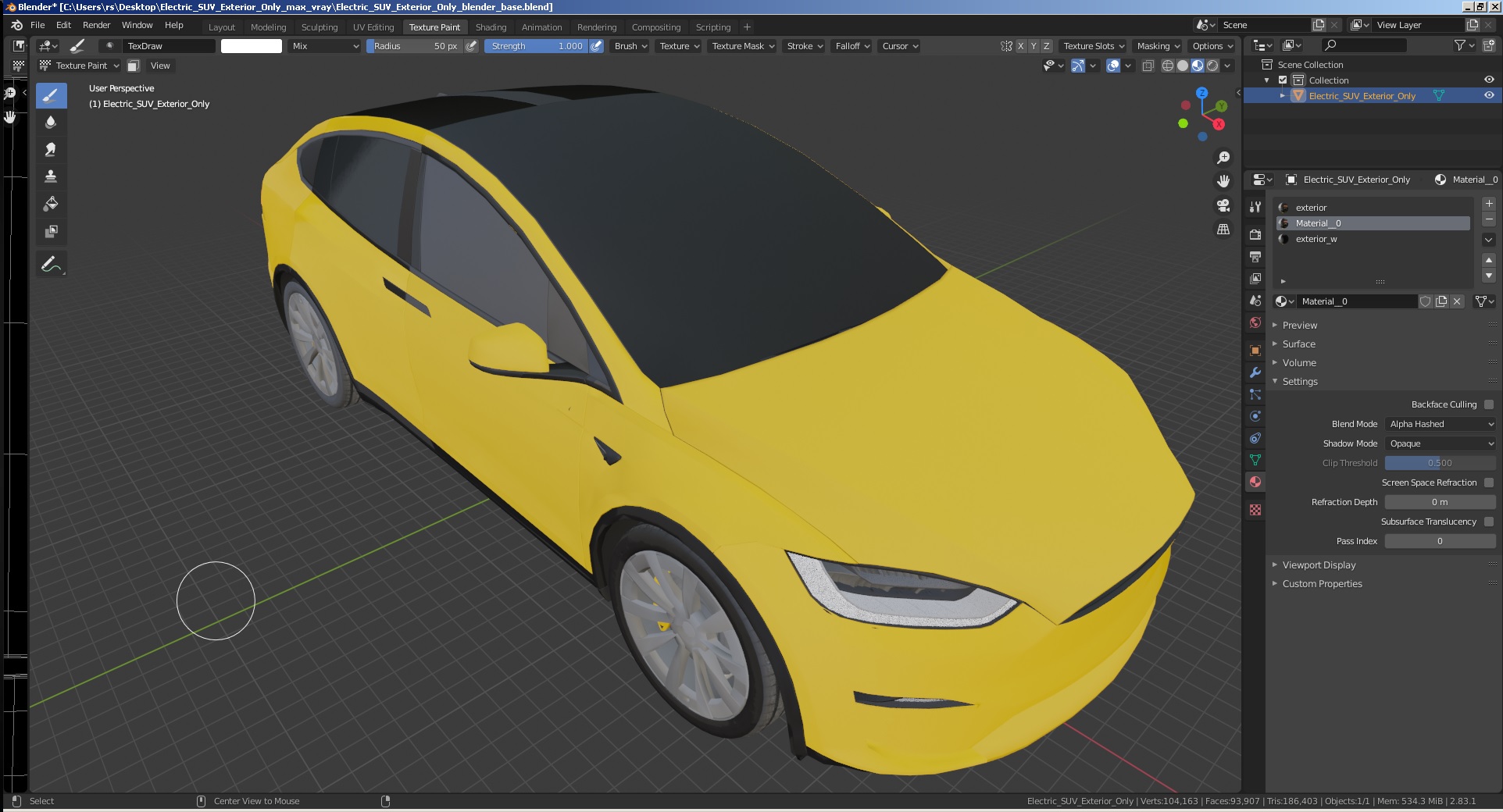Click the viewport zoom magnifier icon
This screenshot has width=1503, height=812.
(1223, 158)
